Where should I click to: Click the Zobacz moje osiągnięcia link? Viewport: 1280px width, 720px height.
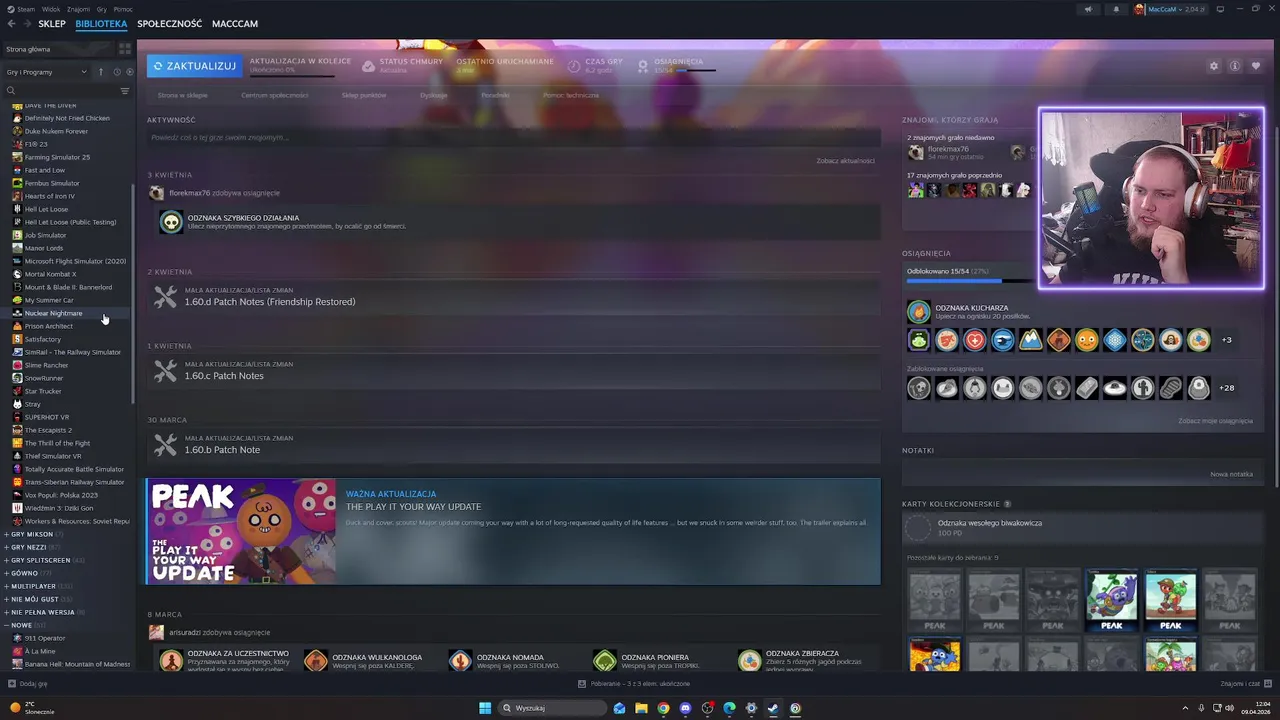1215,421
